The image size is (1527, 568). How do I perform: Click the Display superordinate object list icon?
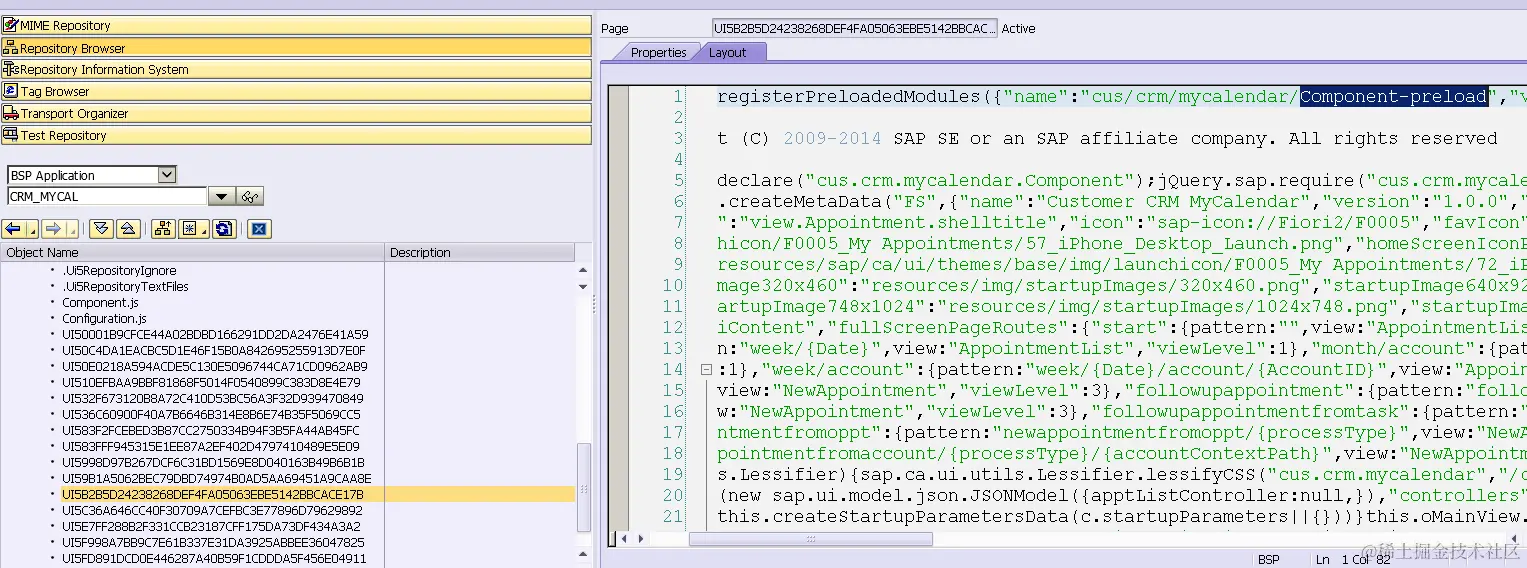click(164, 229)
